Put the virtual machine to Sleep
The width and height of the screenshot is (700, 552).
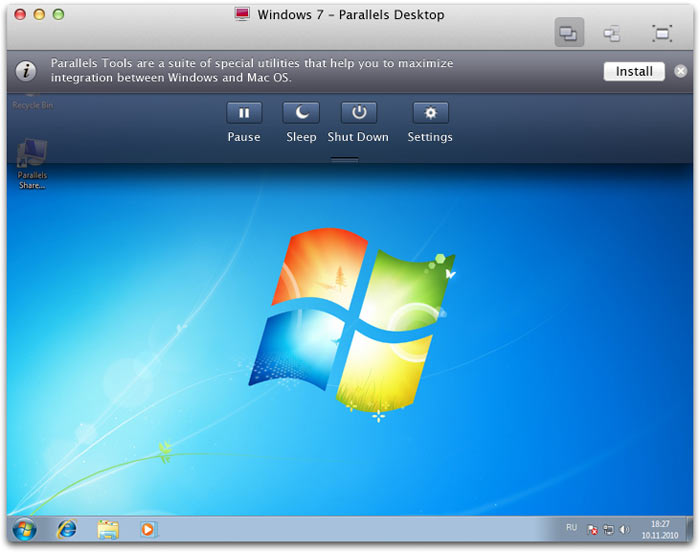coord(301,113)
